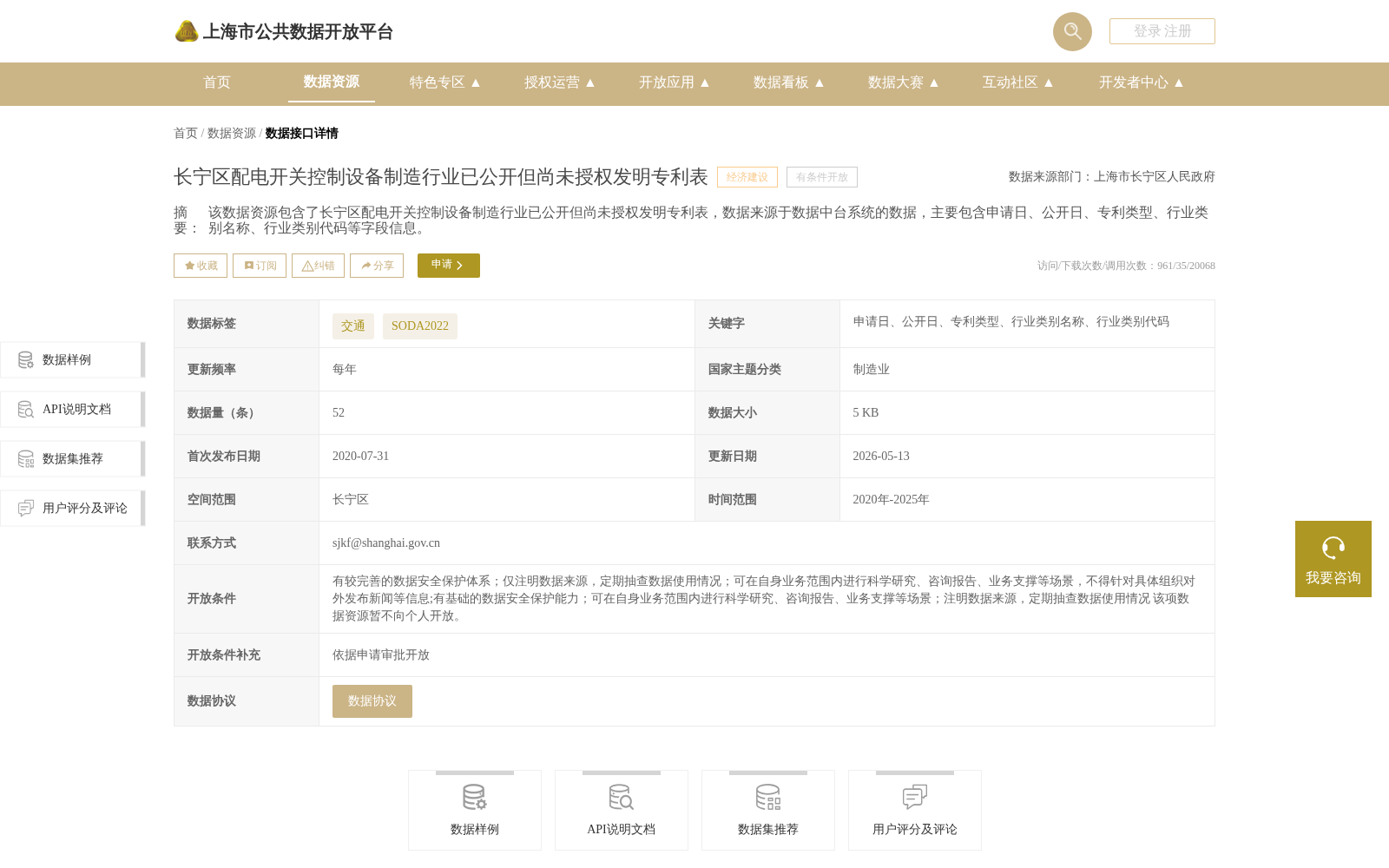Expand the 开发者中心 menu

pyautogui.click(x=1142, y=82)
